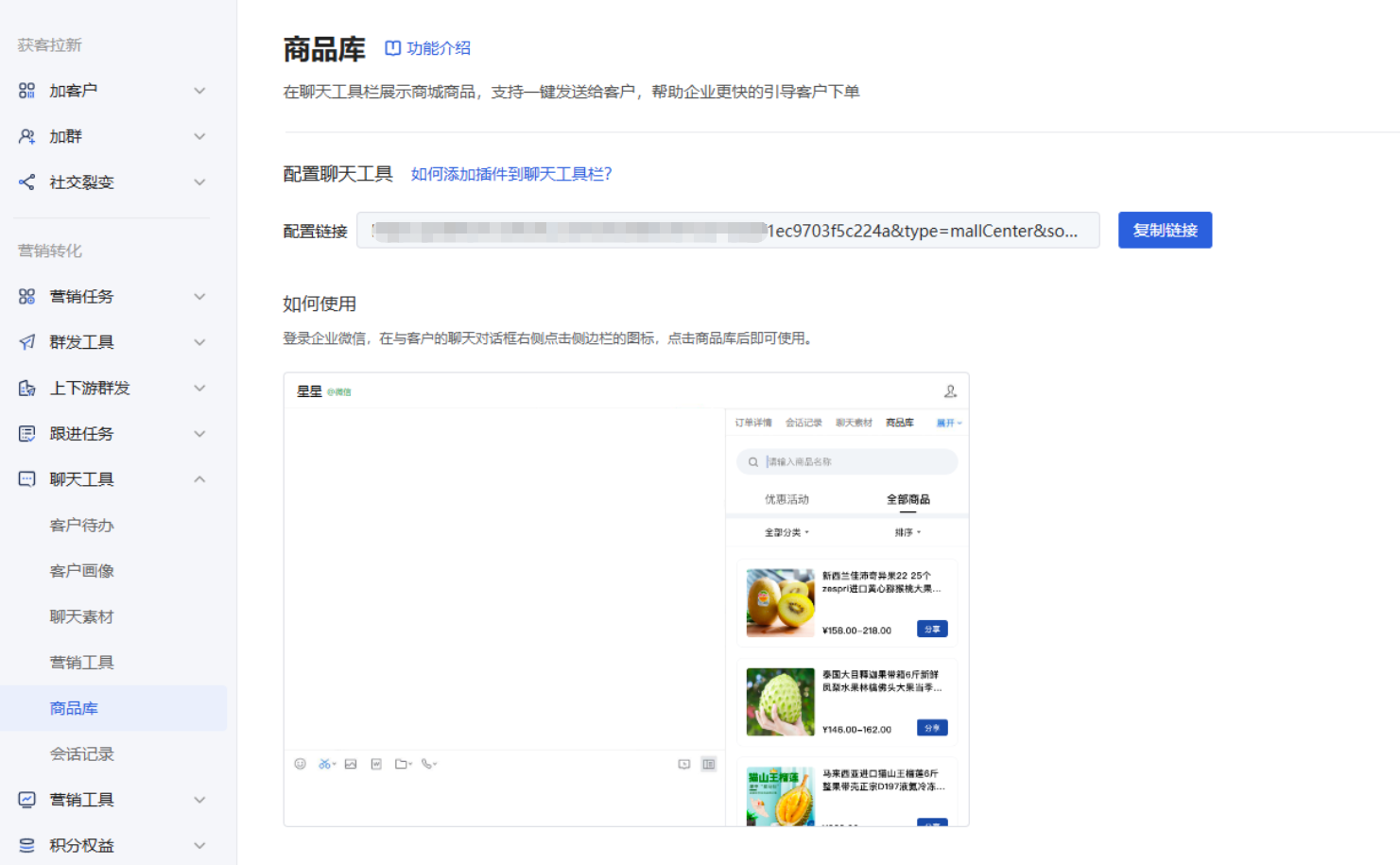
Task: Click the 群发工具 paper plane icon
Action: [x=26, y=342]
